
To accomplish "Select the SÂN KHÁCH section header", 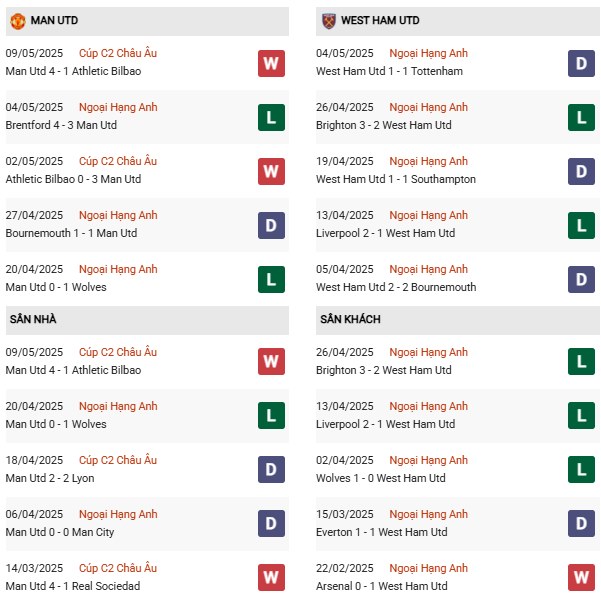I will coord(350,320).
